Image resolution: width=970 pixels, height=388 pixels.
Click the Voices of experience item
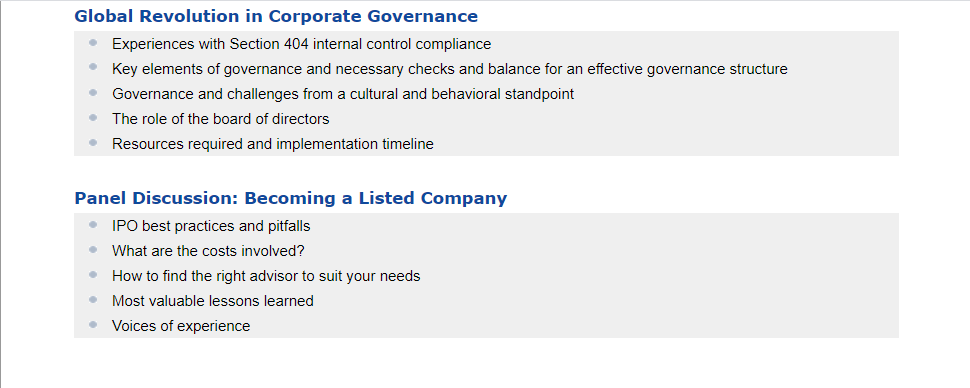(181, 326)
